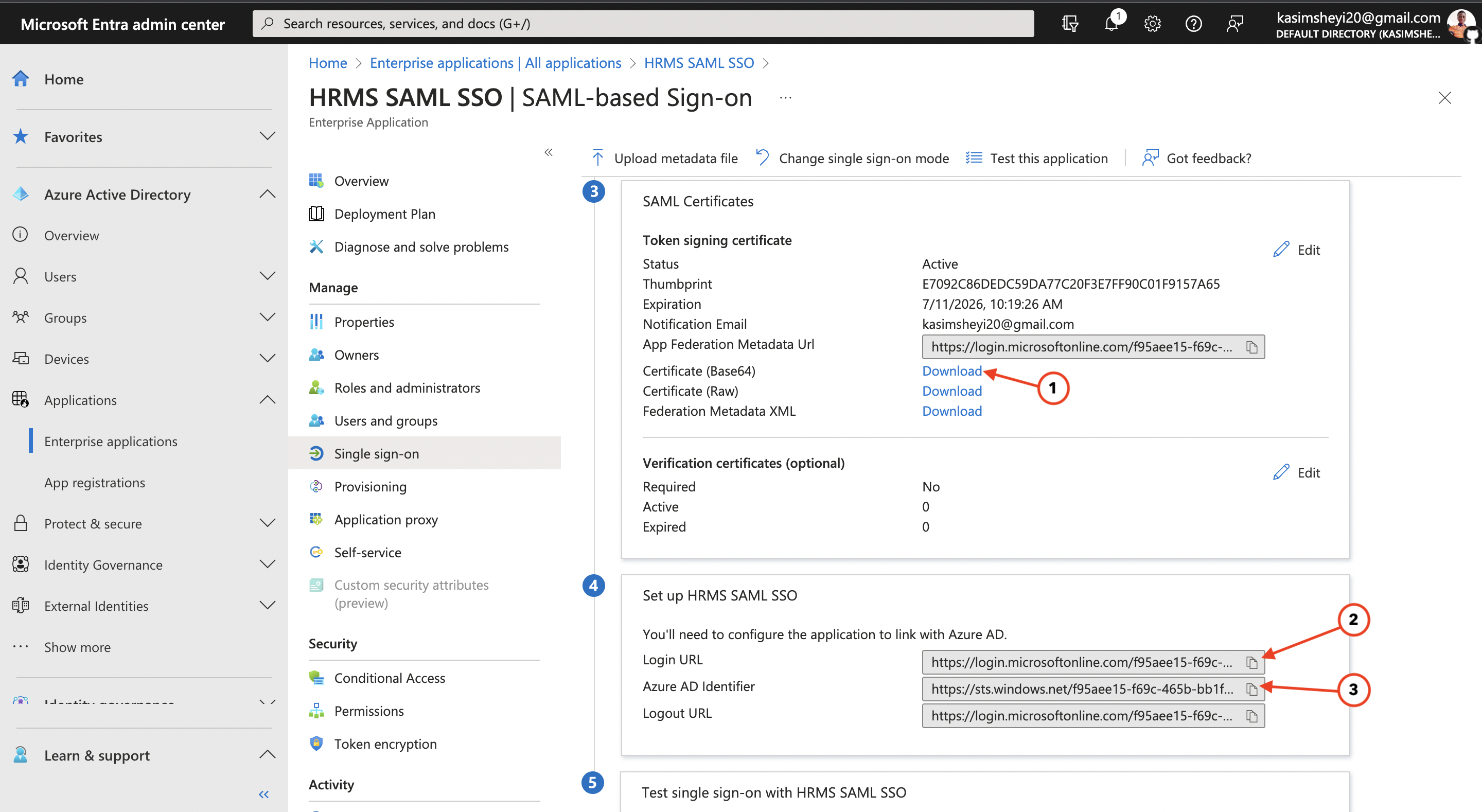This screenshot has height=812, width=1482.
Task: Collapse the resource menu with double chevron
Action: click(548, 152)
